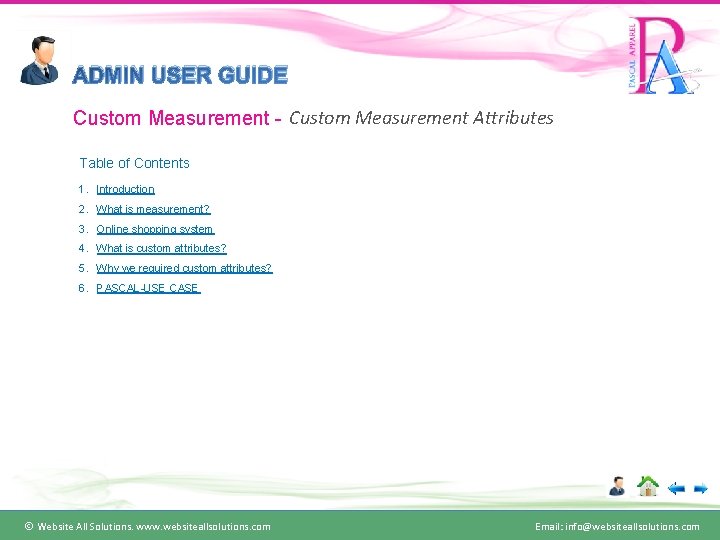Click the small admin user icon near navigation

[x=617, y=486]
